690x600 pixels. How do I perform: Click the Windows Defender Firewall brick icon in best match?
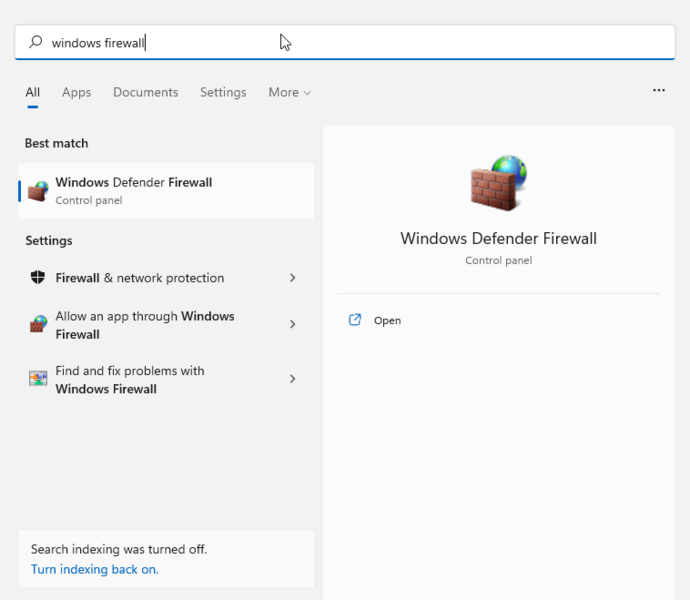coord(38,191)
